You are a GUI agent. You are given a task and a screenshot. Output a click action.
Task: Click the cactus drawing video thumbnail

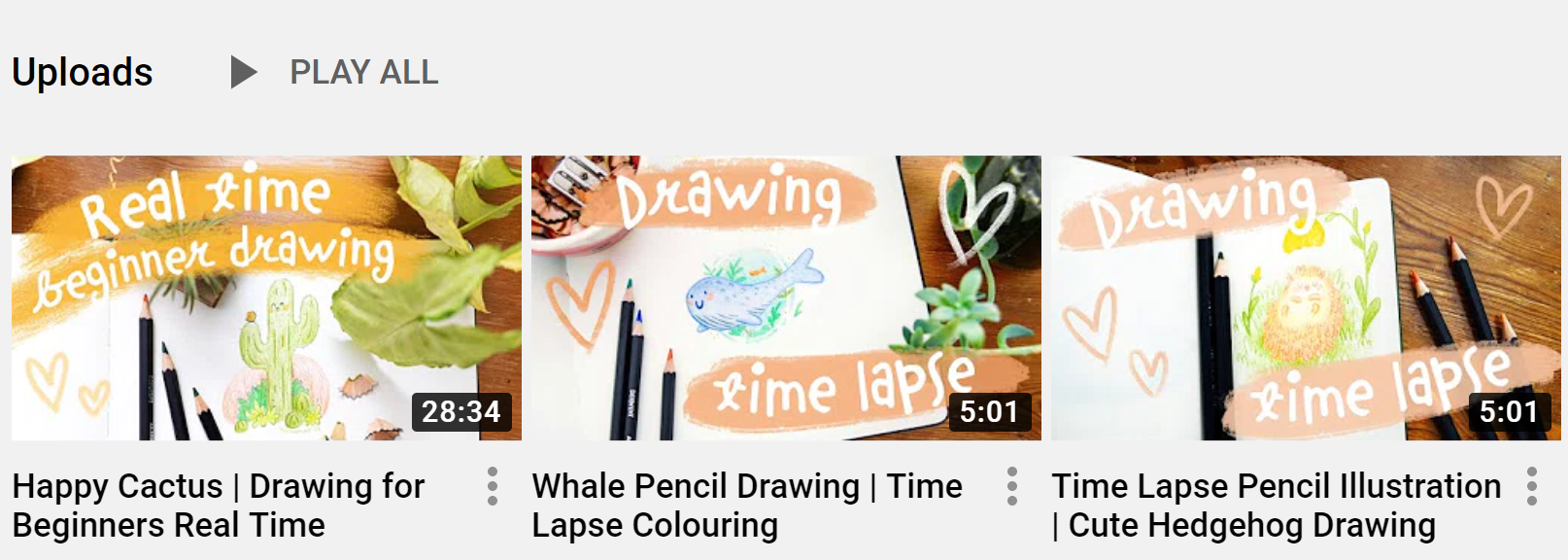point(266,298)
